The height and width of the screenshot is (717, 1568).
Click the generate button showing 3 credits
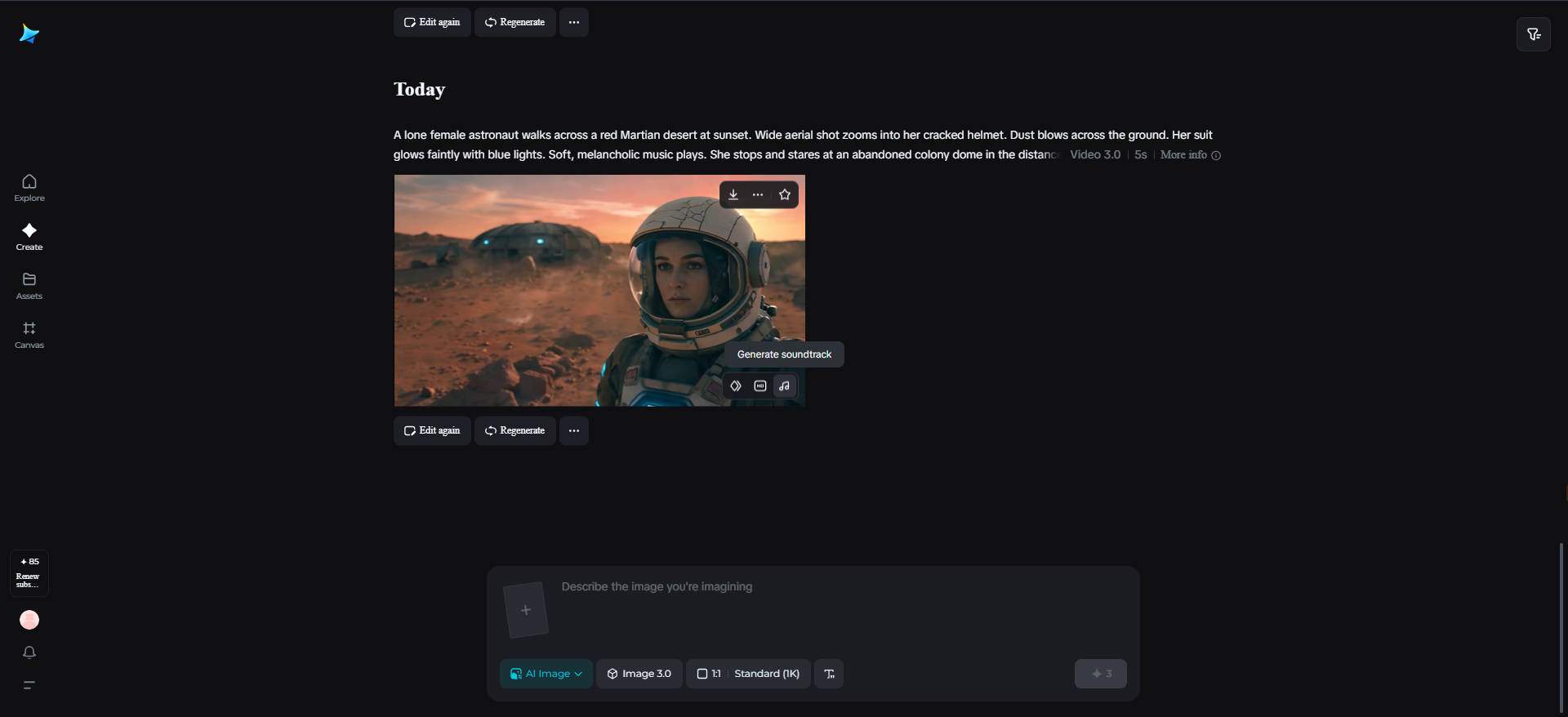pyautogui.click(x=1101, y=674)
